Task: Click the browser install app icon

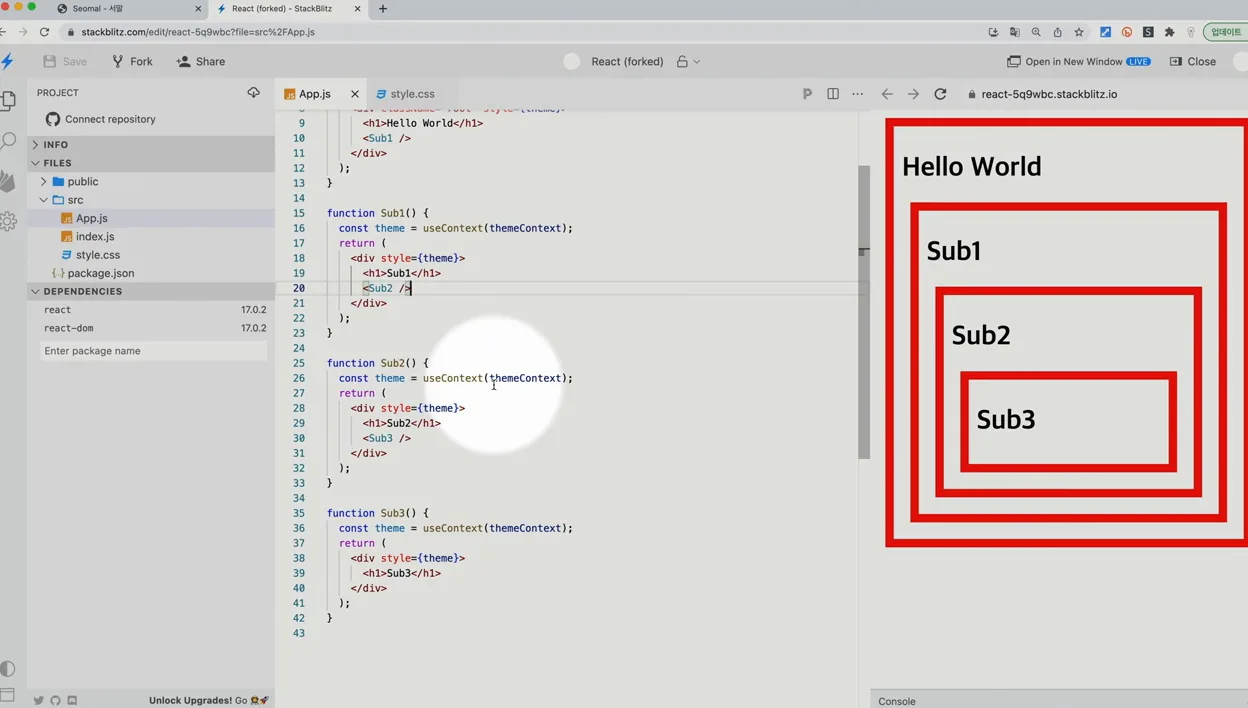Action: click(993, 32)
